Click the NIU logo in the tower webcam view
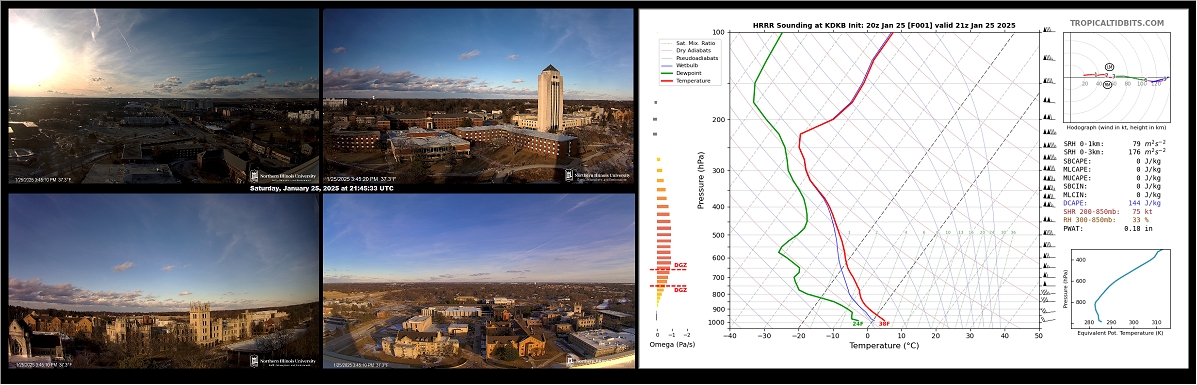Screen dimensions: 1197x385 [599, 175]
